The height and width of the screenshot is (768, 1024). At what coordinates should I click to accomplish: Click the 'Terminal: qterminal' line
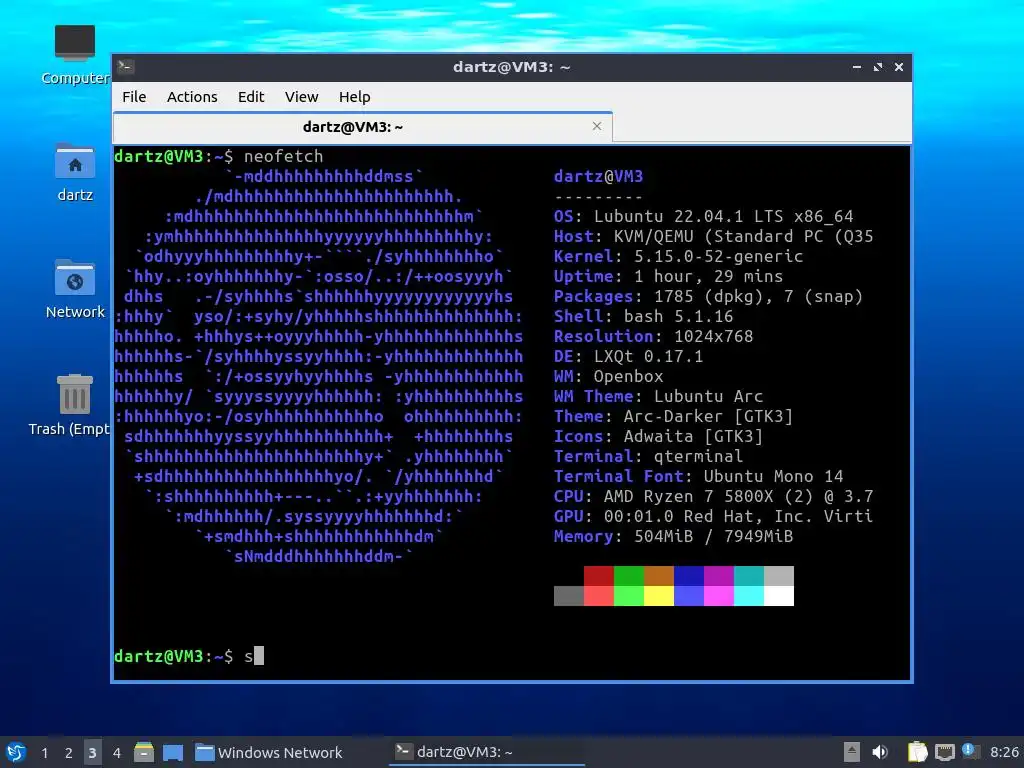pos(648,456)
